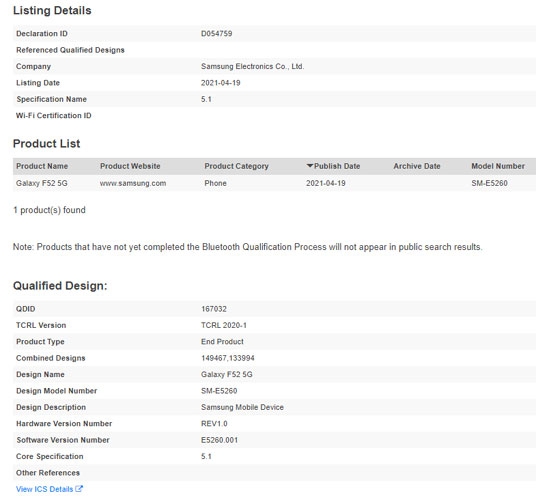Select Design Description Samsung Mobile Device
Image resolution: width=536 pixels, height=500 pixels.
click(x=242, y=407)
